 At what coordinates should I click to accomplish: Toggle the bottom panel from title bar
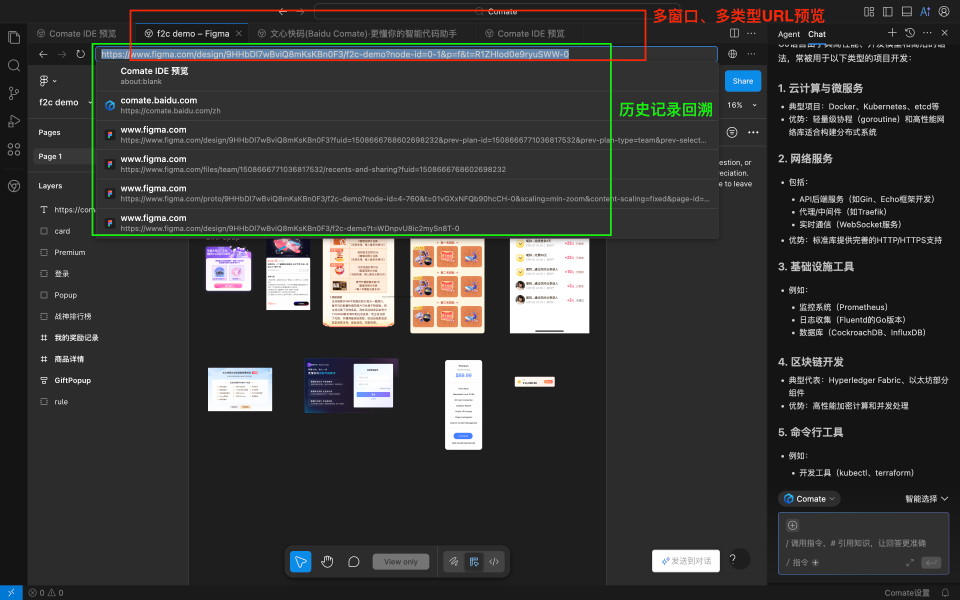907,12
